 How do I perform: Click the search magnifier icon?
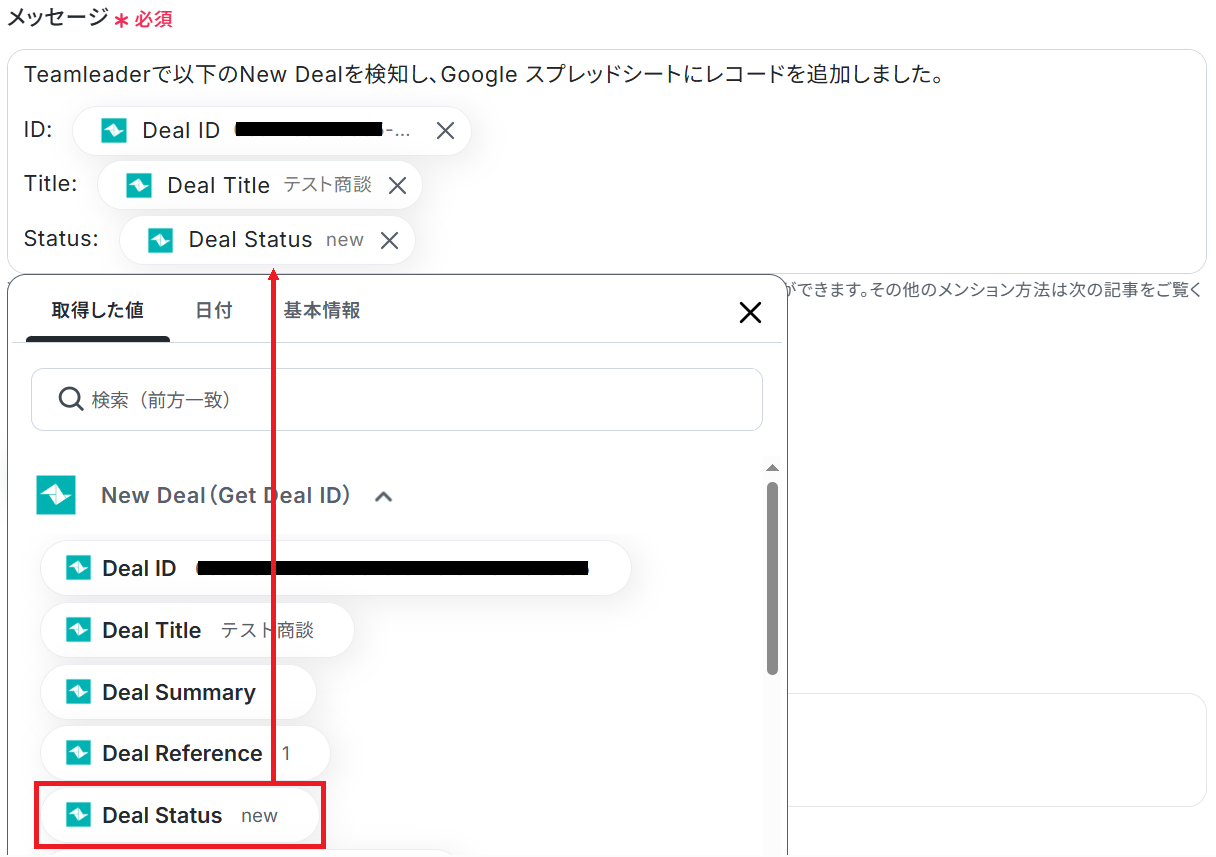70,399
